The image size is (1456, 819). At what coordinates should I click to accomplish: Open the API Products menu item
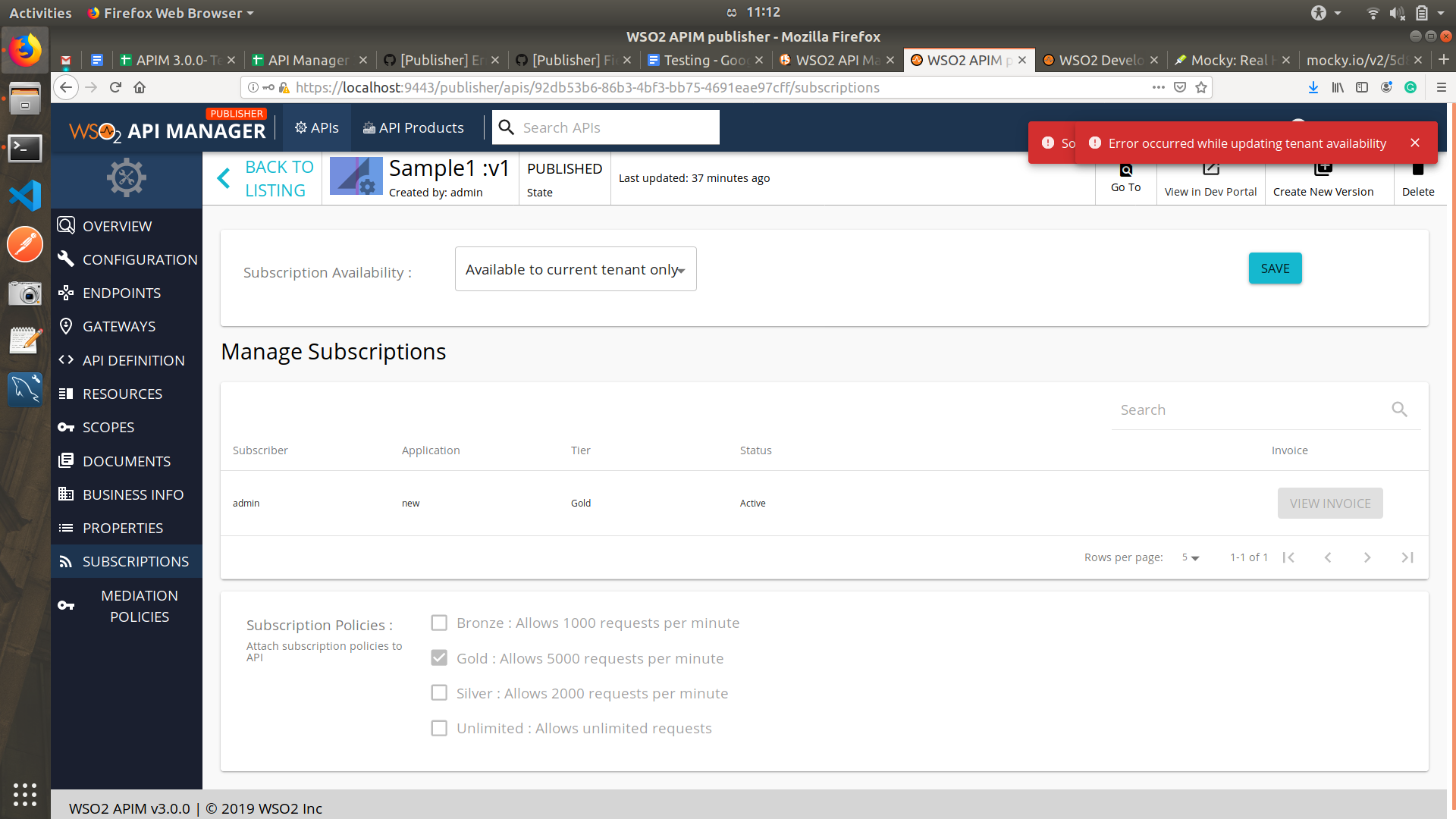(x=413, y=127)
